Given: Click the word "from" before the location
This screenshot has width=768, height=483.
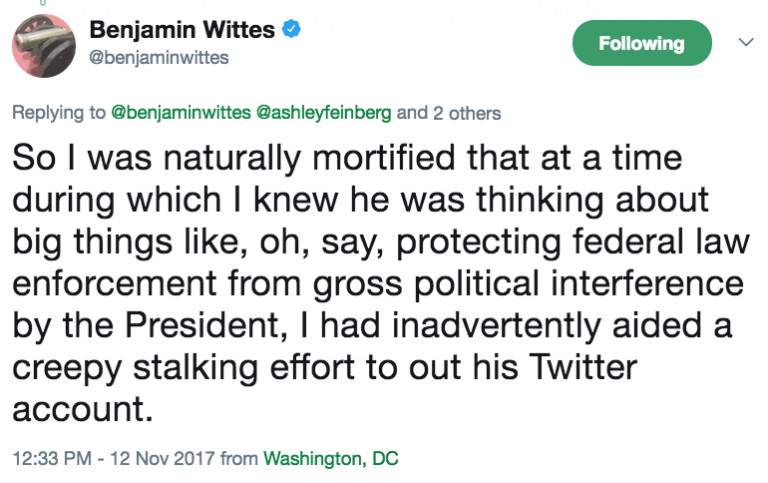Looking at the screenshot, I should (238, 460).
